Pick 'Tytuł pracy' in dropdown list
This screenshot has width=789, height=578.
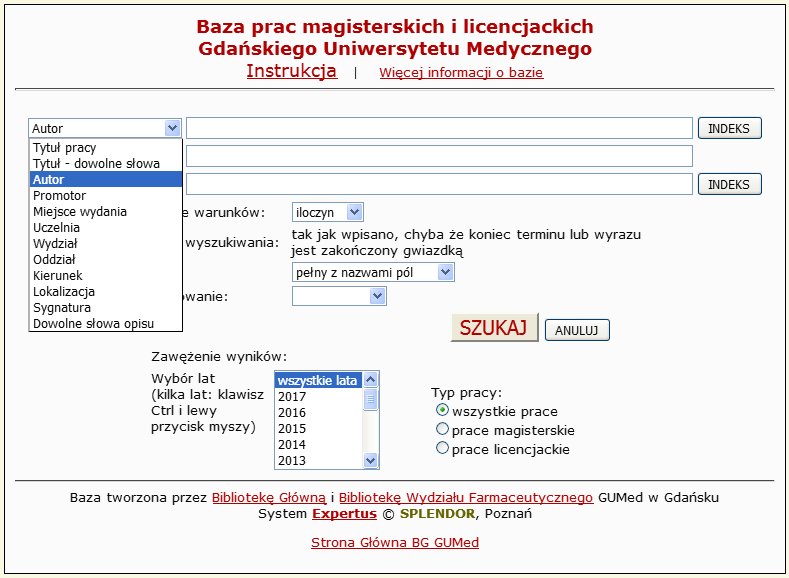pyautogui.click(x=64, y=148)
